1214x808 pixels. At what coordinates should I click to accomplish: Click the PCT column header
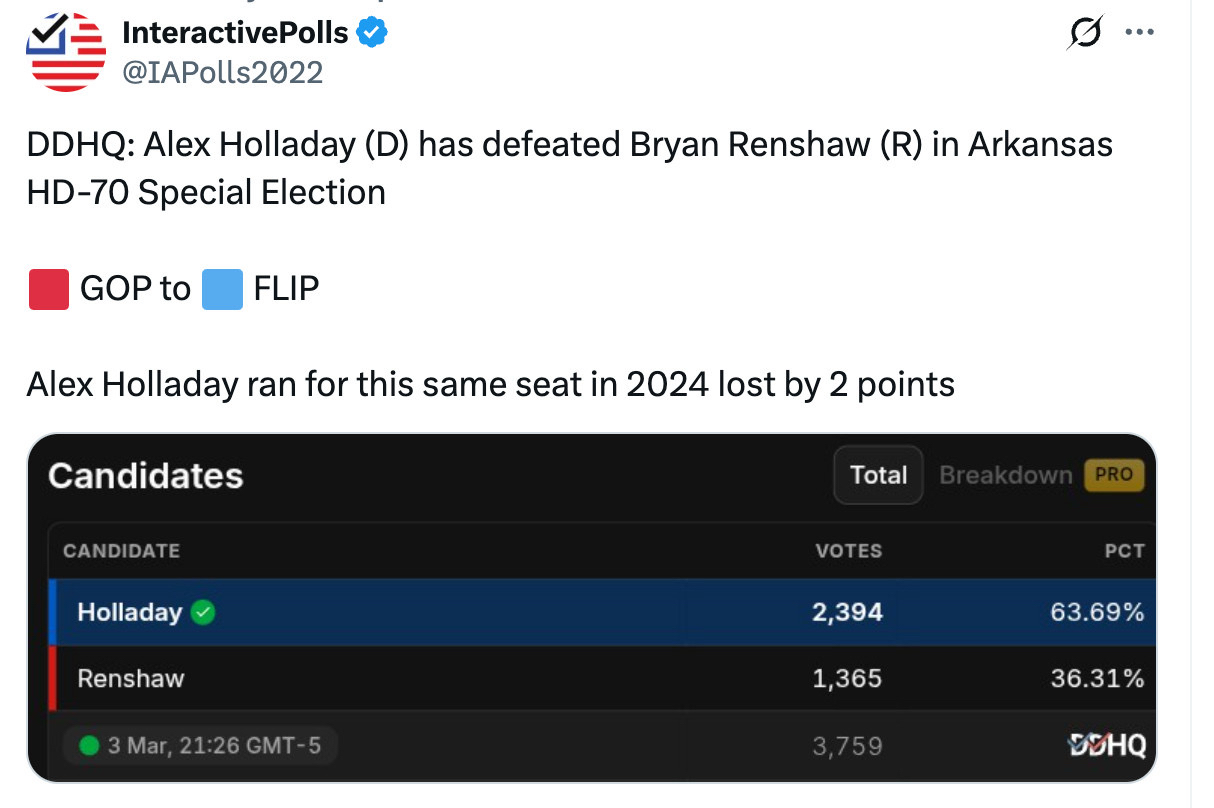click(1124, 551)
